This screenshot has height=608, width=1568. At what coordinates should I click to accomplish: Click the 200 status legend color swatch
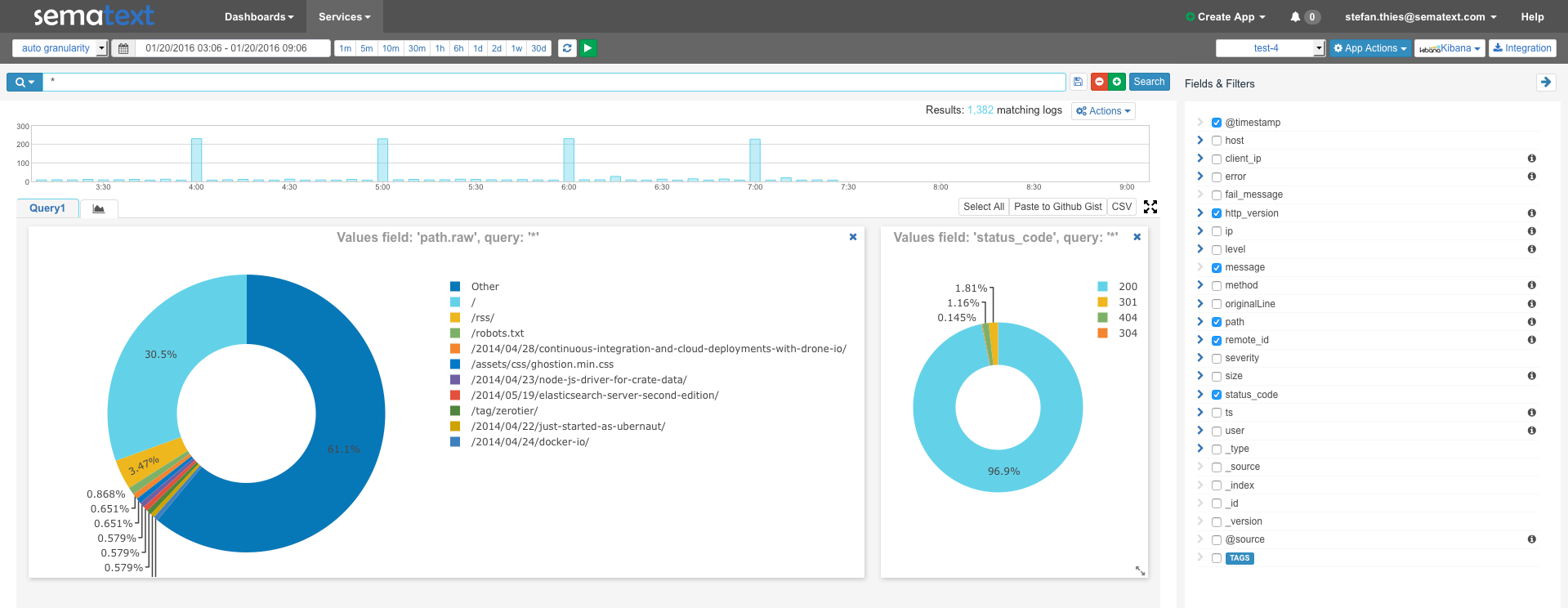1102,287
